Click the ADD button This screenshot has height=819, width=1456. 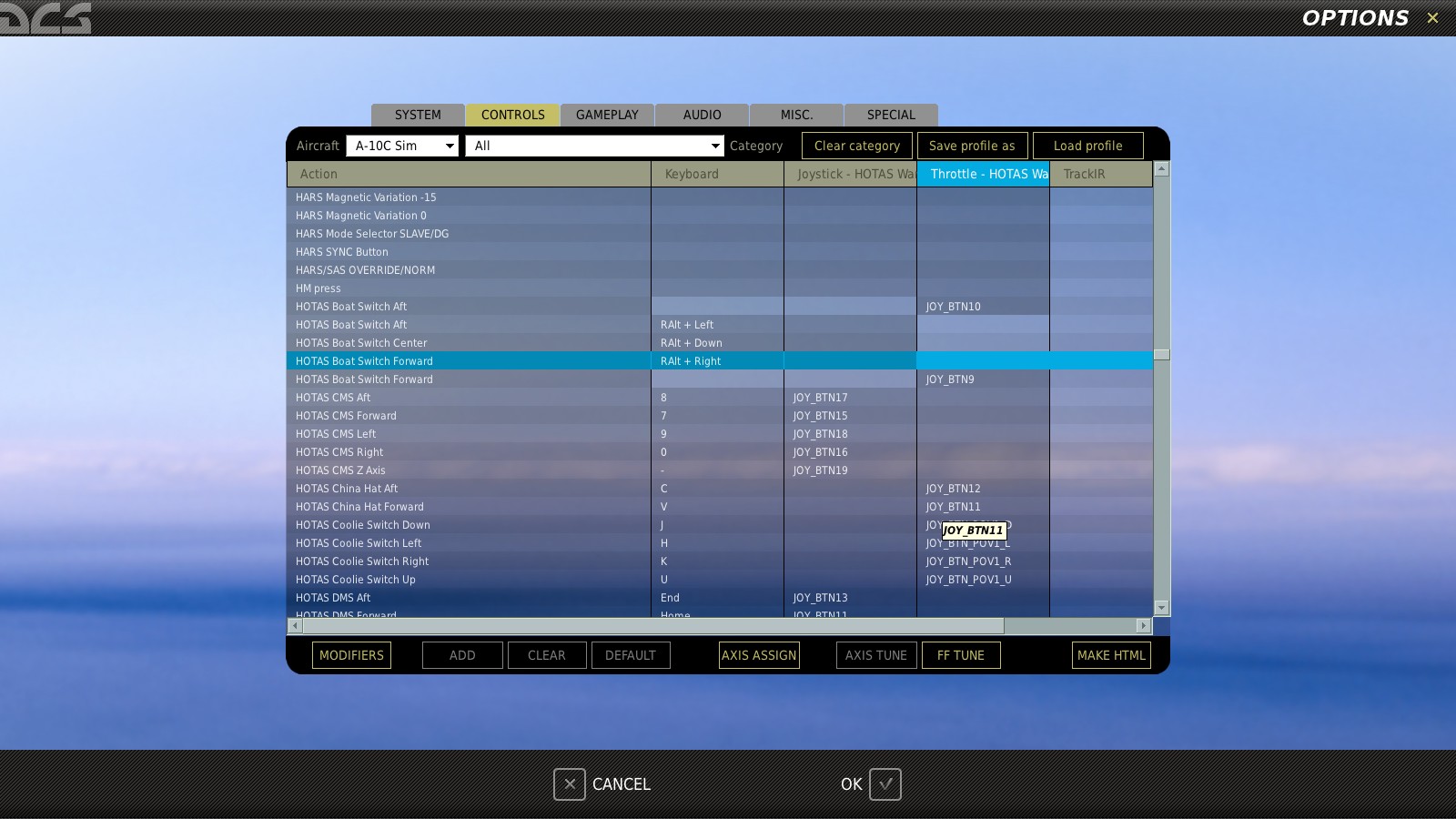coord(462,655)
